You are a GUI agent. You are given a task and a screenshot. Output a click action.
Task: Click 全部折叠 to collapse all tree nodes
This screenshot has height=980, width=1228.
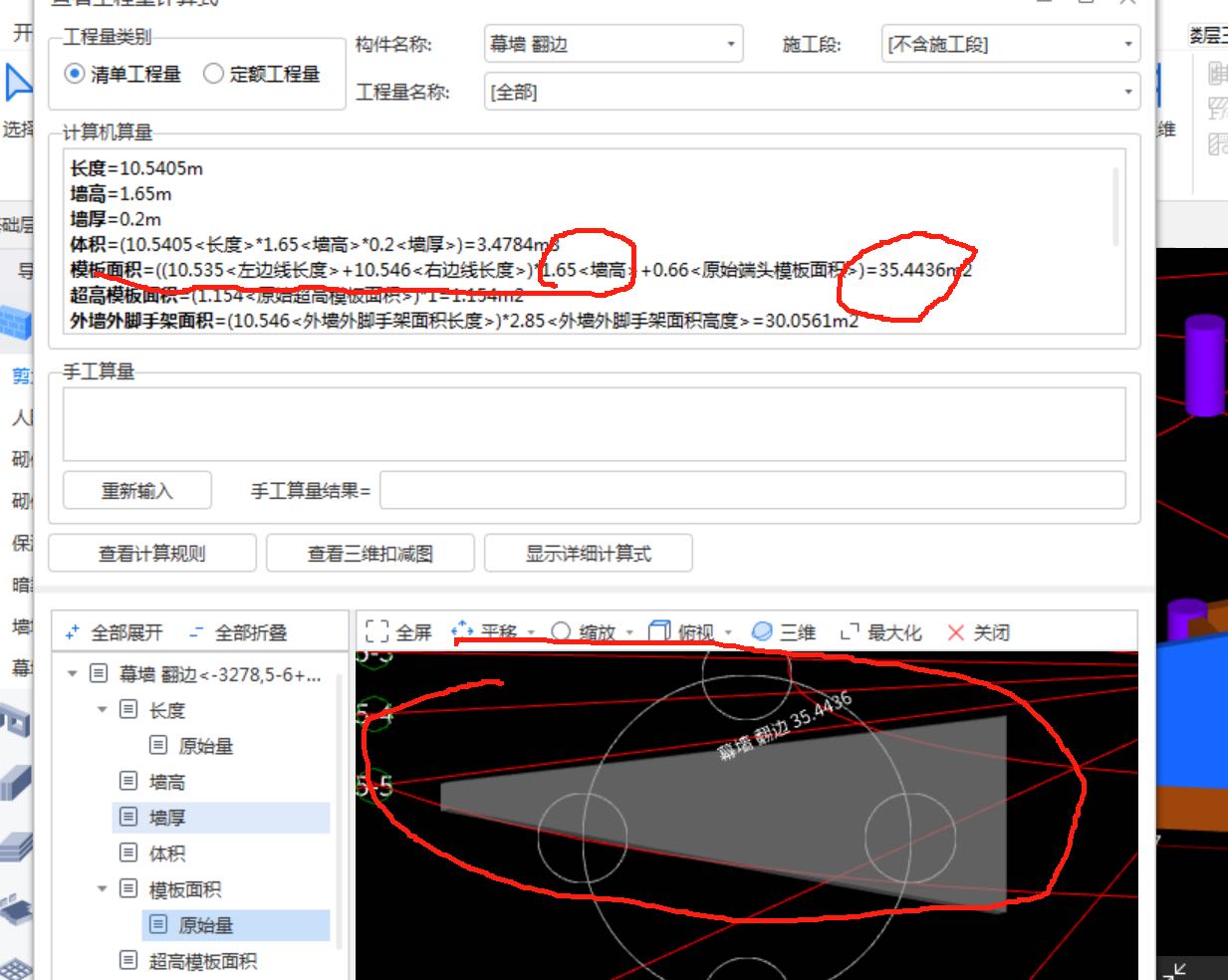tap(238, 632)
